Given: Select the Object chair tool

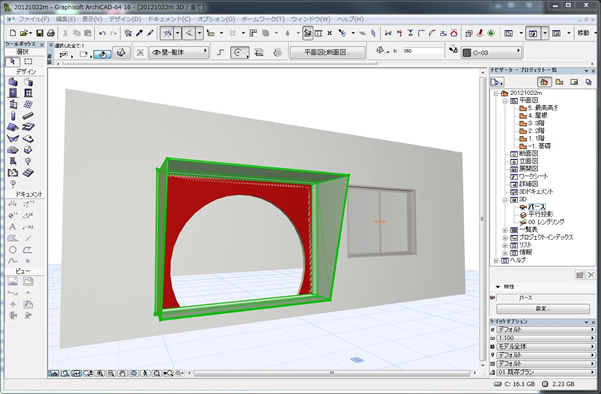Looking at the screenshot, I should 13,161.
